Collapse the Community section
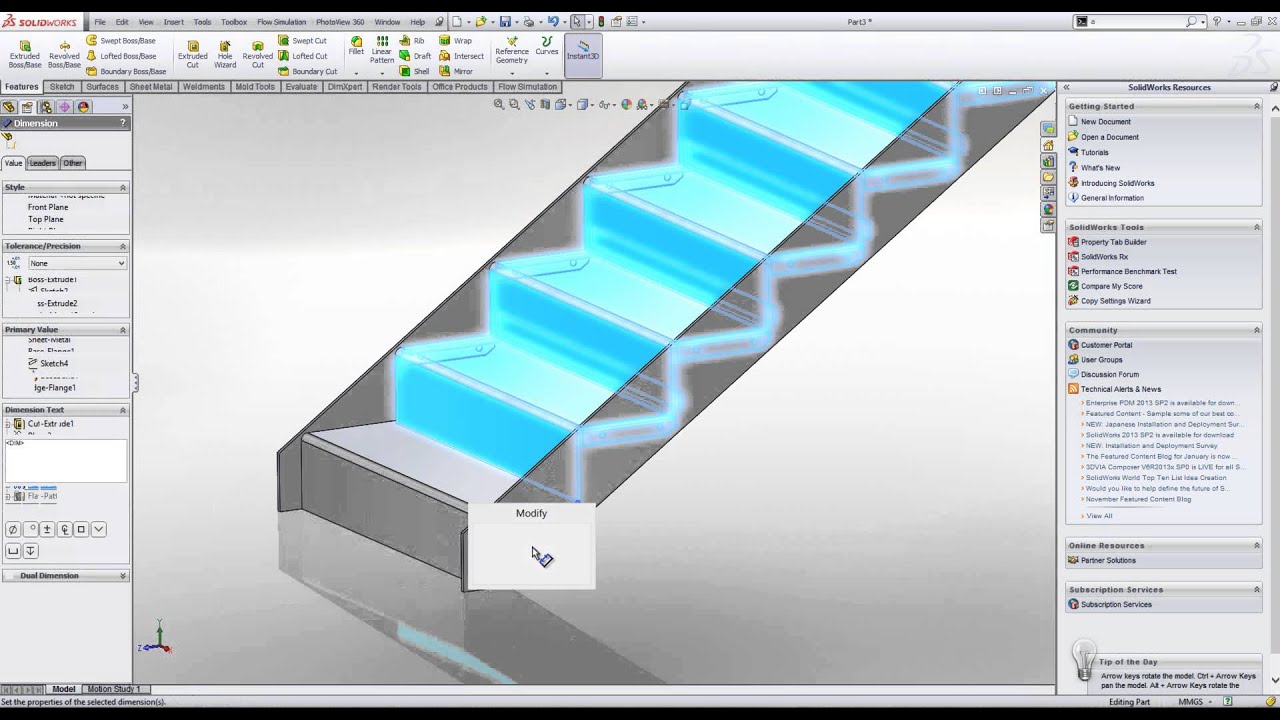1280x720 pixels. 1257,330
